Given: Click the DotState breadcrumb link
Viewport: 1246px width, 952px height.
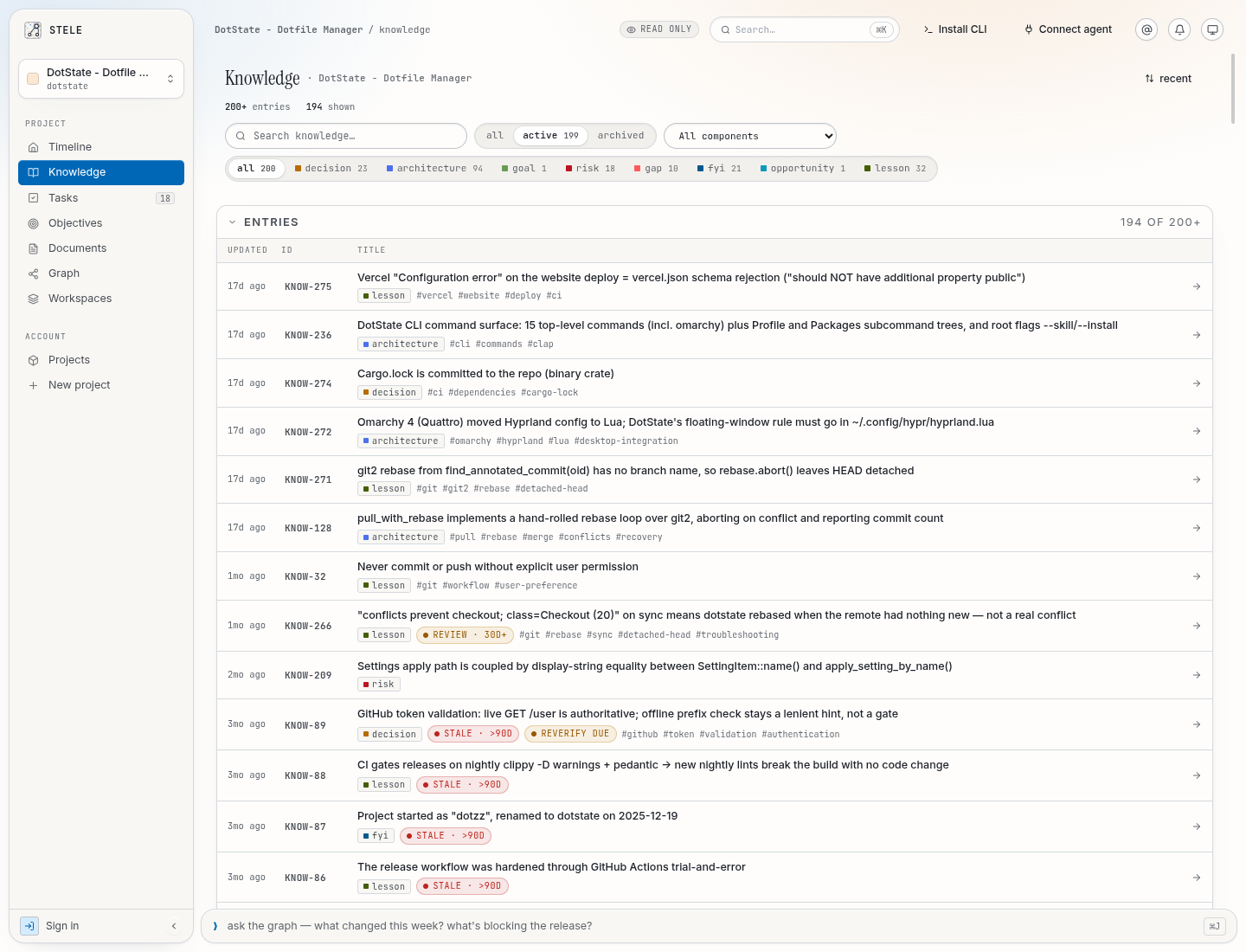Looking at the screenshot, I should click(289, 29).
